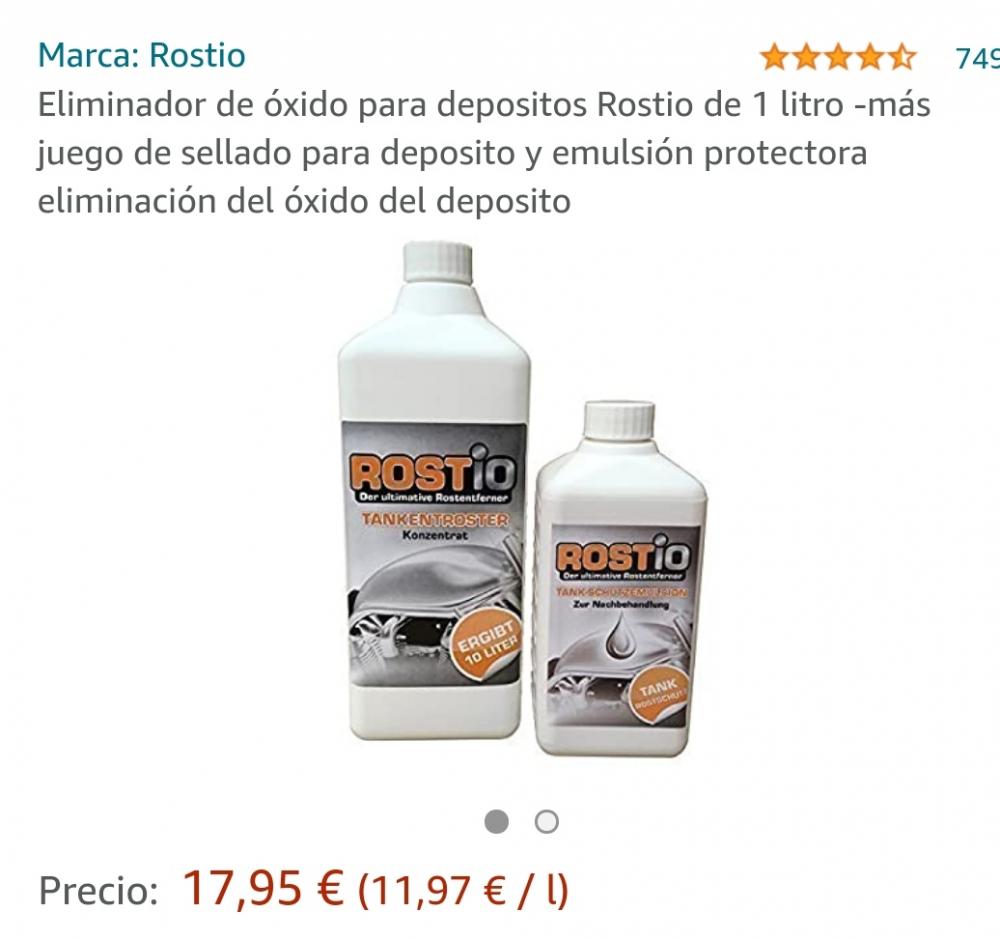Click the 'Tankentroster Konzentrat' label text

[435, 527]
